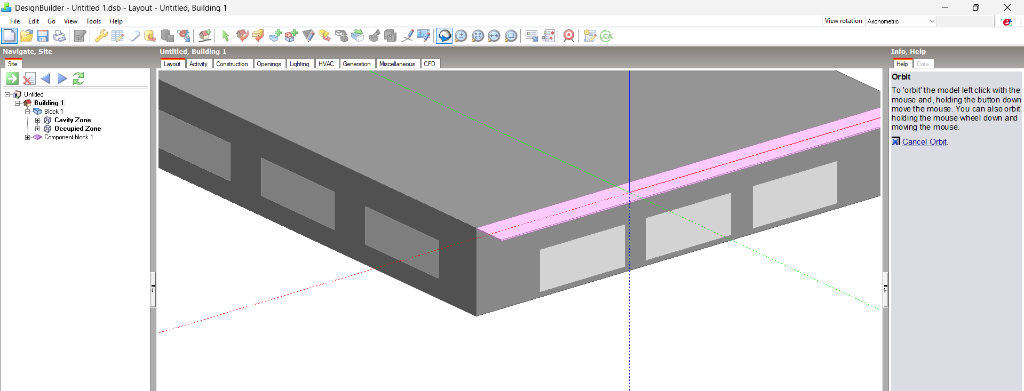Create a new file with the toolbar icon
The image size is (1024, 391).
pos(9,35)
